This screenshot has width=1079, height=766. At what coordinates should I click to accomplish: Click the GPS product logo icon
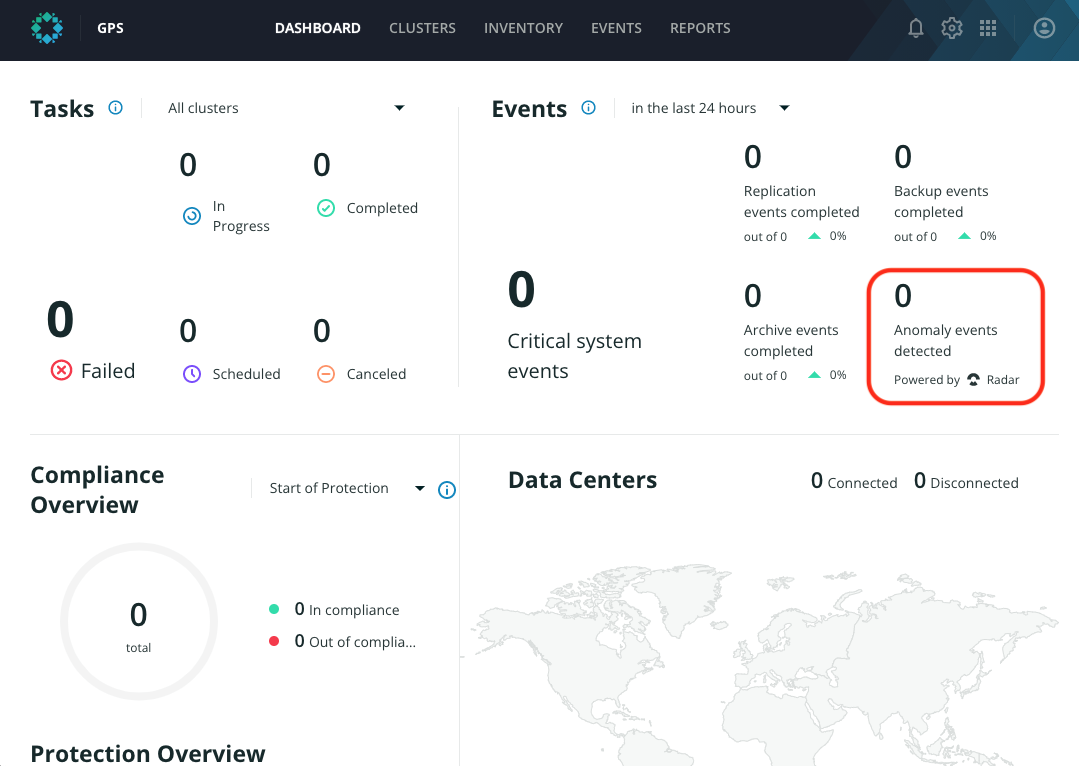pyautogui.click(x=47, y=28)
